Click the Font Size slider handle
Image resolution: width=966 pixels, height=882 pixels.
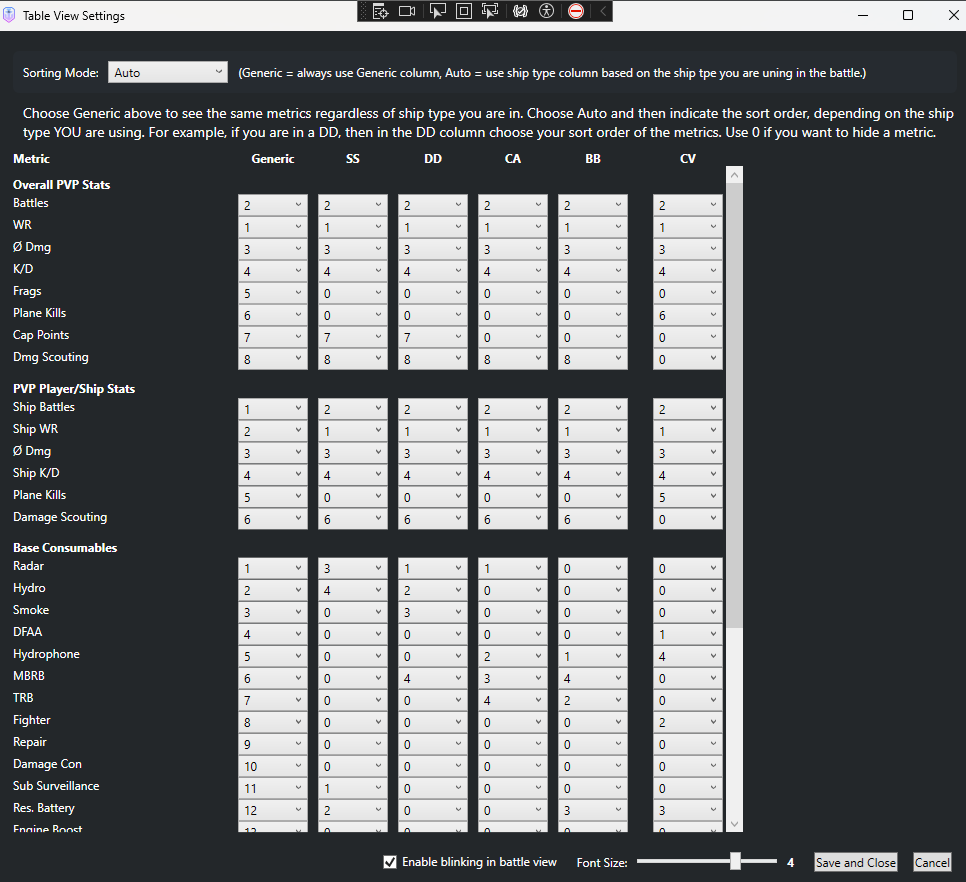[735, 861]
